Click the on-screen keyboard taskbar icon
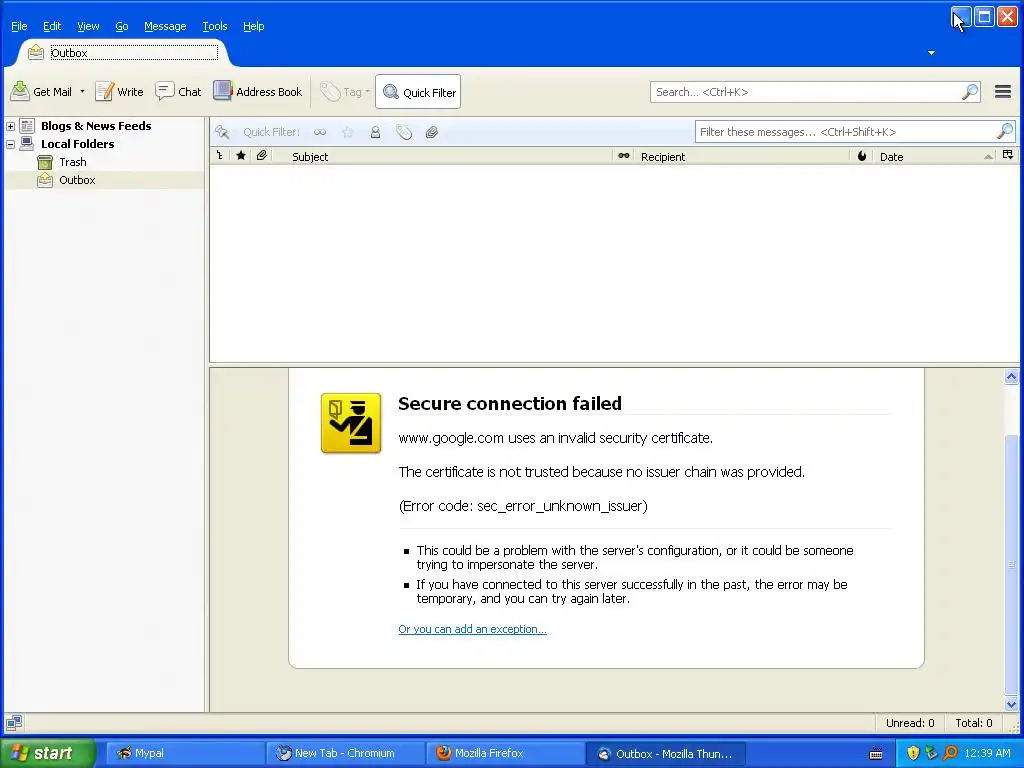The width and height of the screenshot is (1024, 768). [876, 754]
